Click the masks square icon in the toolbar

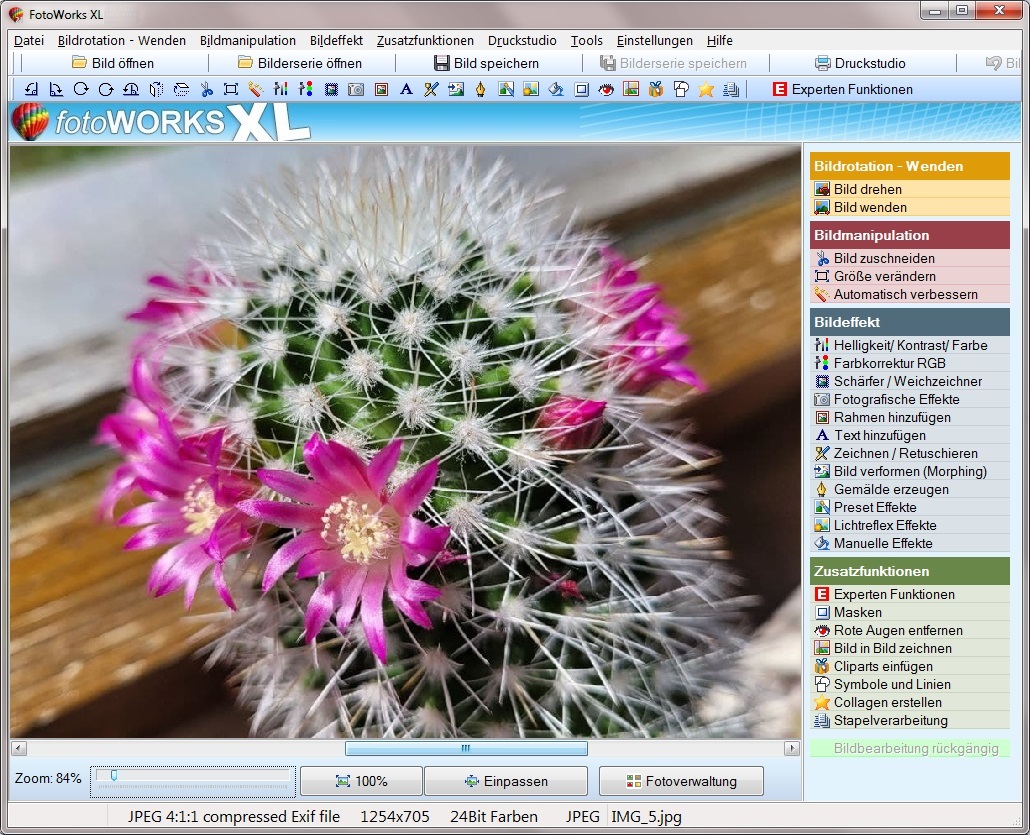coord(581,89)
